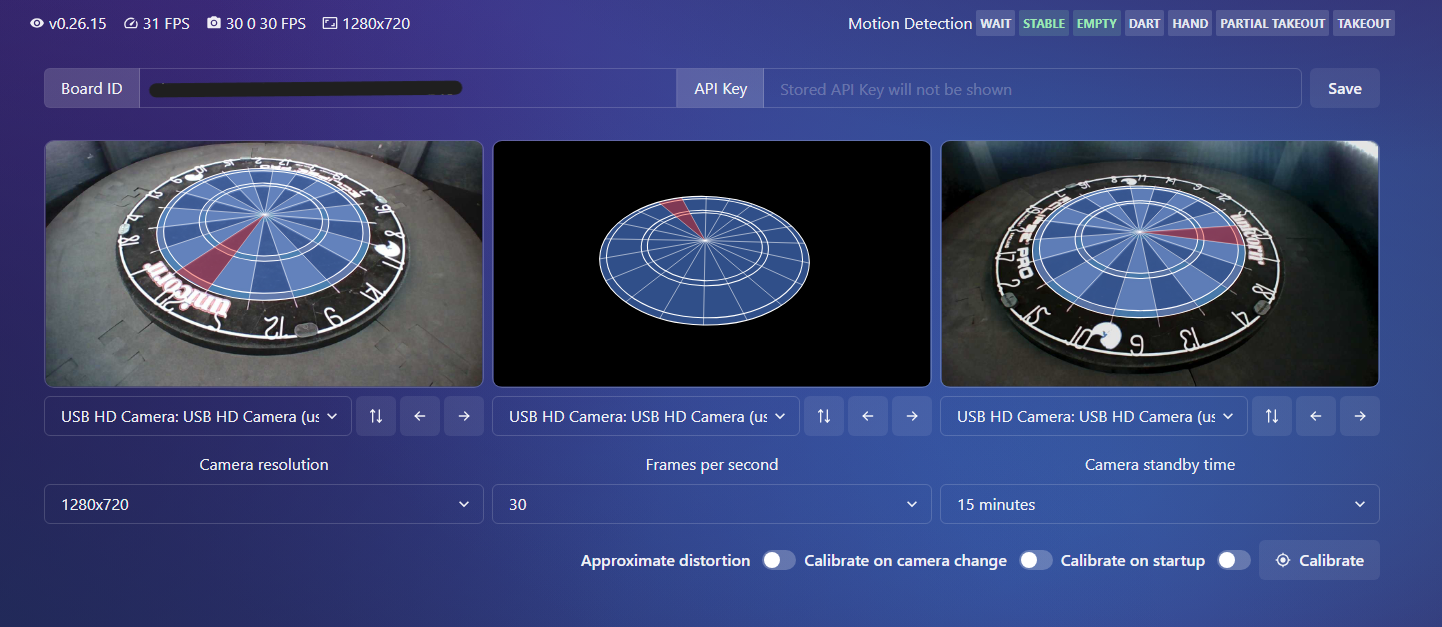Image resolution: width=1442 pixels, height=627 pixels.
Task: Click the third camera dartboard preview
Action: [x=1160, y=264]
